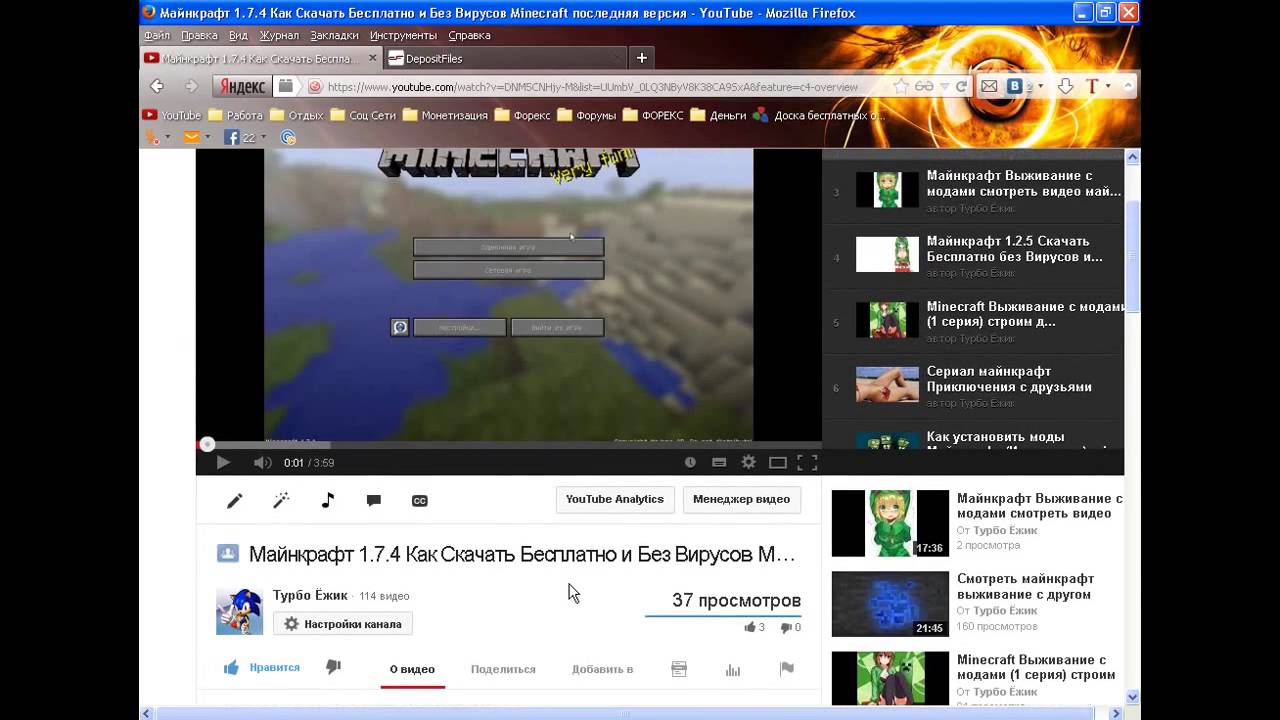Enter fullscreen video mode
Image resolution: width=1280 pixels, height=720 pixels.
pyautogui.click(x=807, y=462)
